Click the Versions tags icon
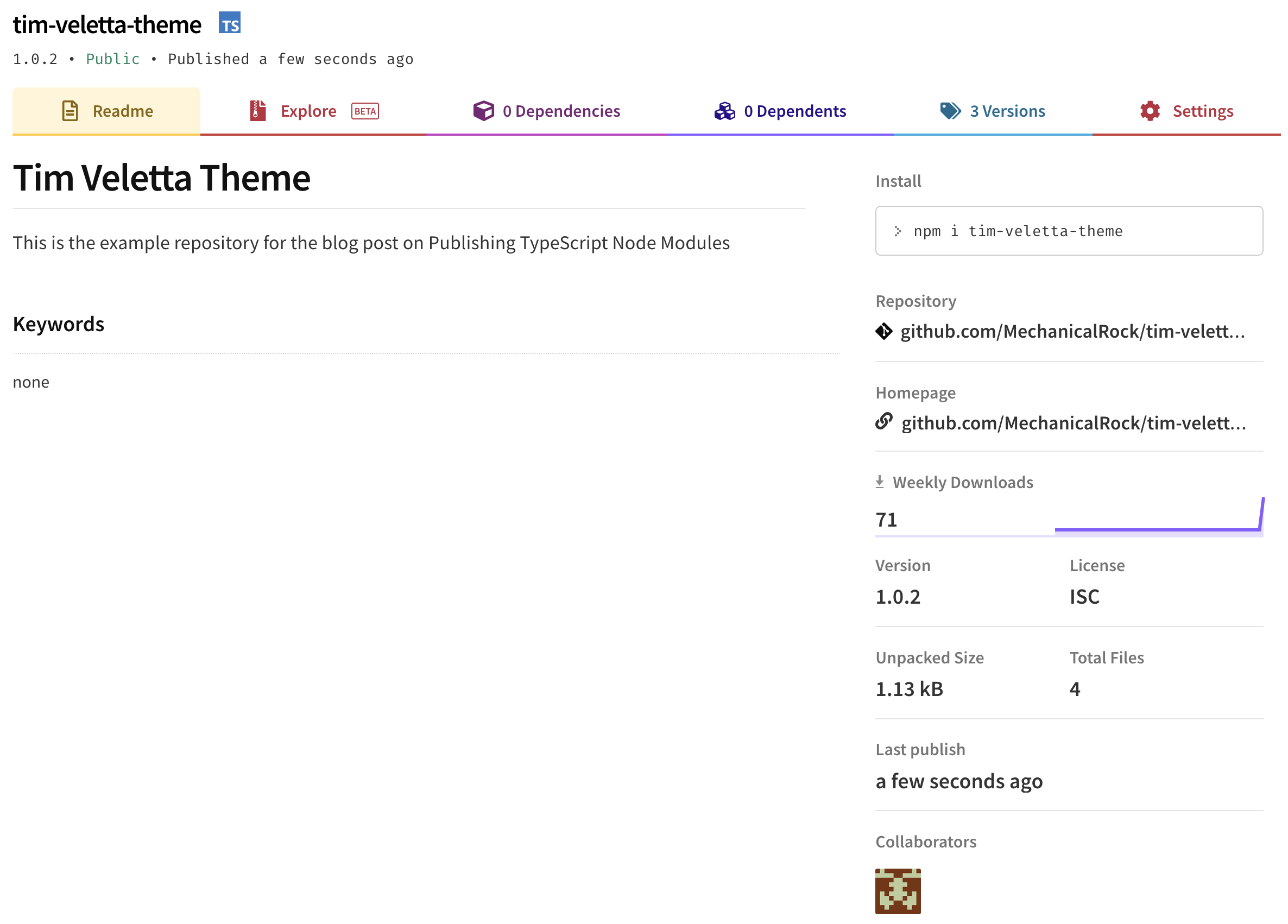Image resolution: width=1288 pixels, height=924 pixels. tap(950, 111)
